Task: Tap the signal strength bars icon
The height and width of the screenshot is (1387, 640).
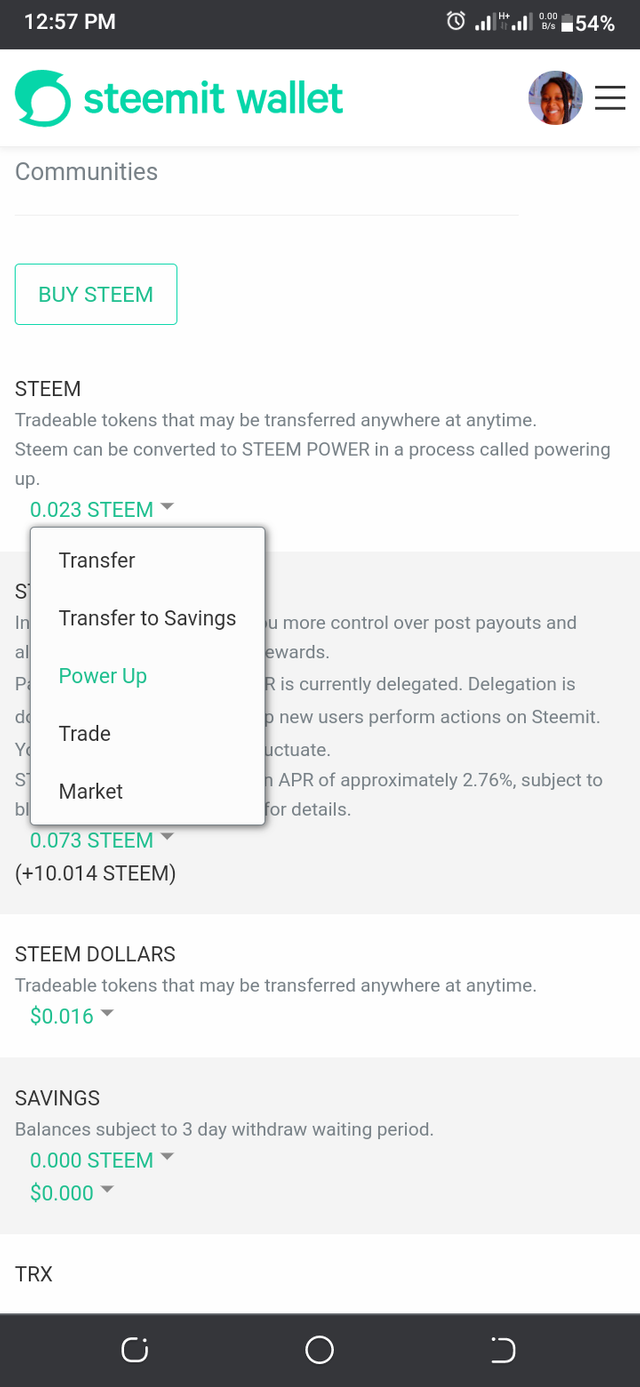Action: 484,21
